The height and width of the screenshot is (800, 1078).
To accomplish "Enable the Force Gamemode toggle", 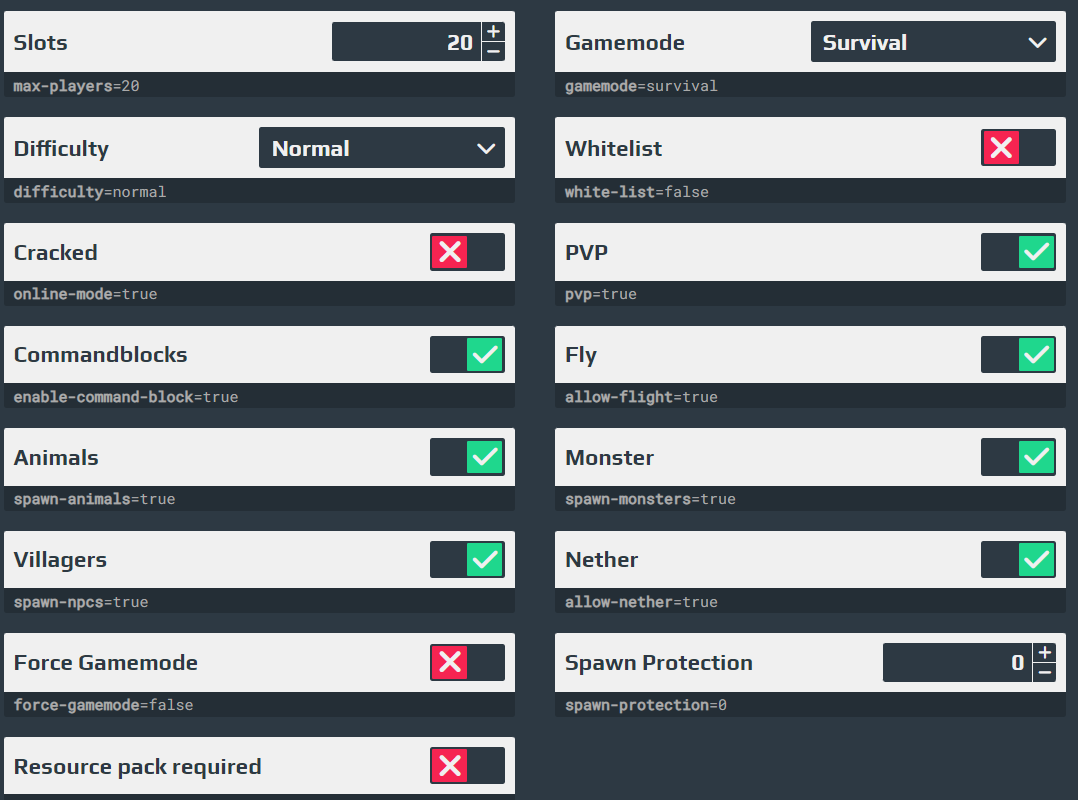I will point(468,662).
